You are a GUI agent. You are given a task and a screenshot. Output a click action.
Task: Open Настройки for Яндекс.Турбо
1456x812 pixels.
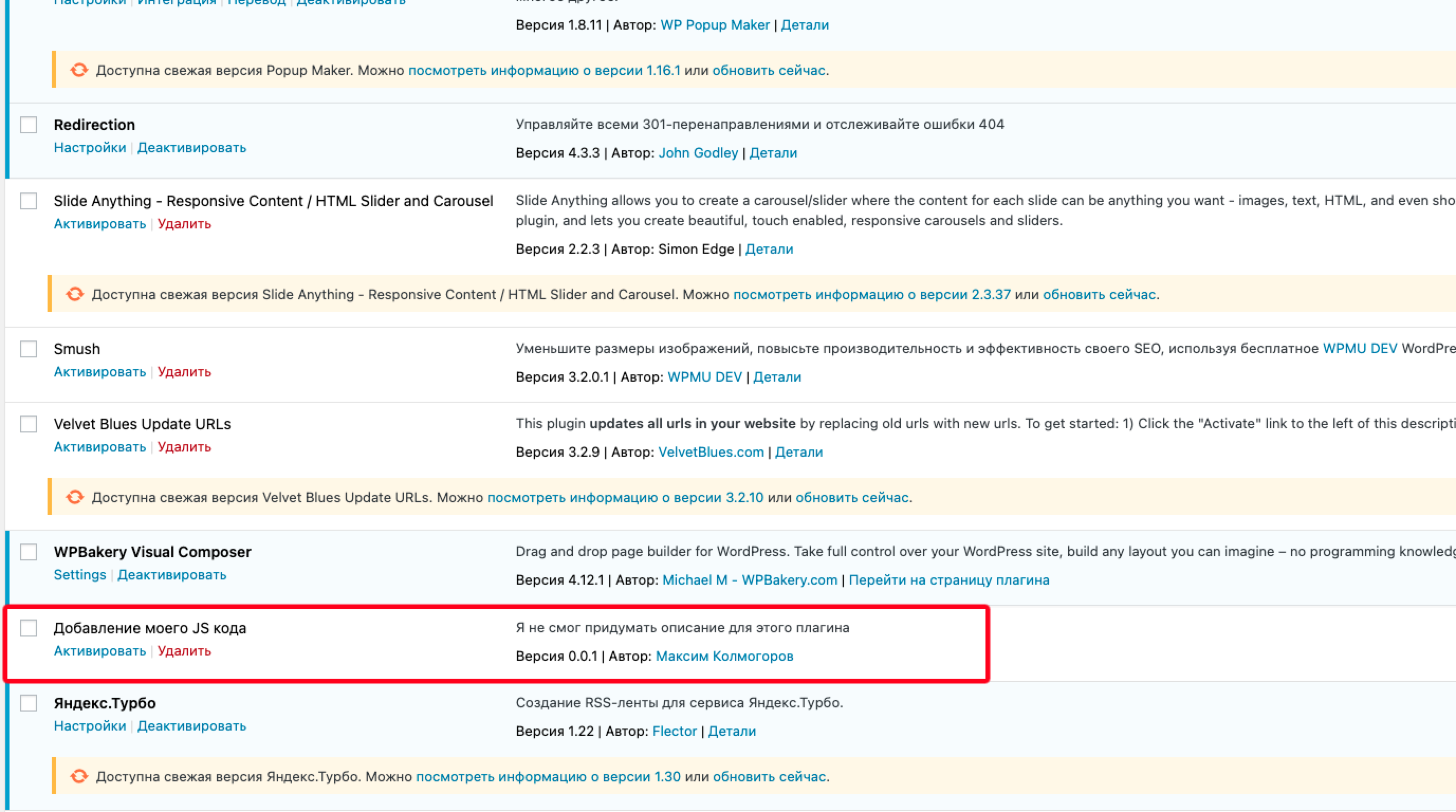90,726
